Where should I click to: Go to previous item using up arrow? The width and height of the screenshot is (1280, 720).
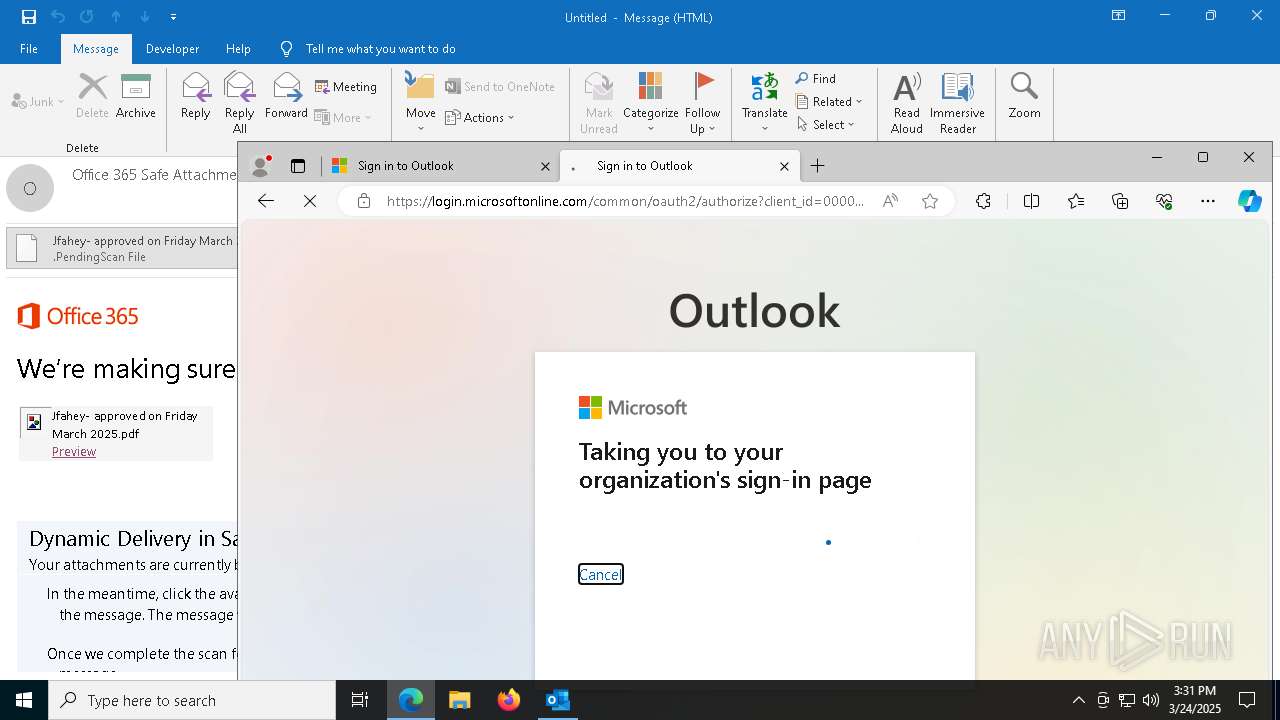(x=116, y=17)
